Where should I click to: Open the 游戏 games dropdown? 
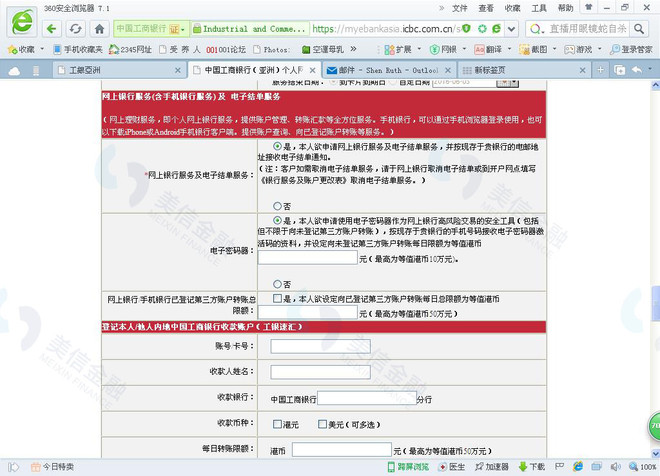pos(583,49)
